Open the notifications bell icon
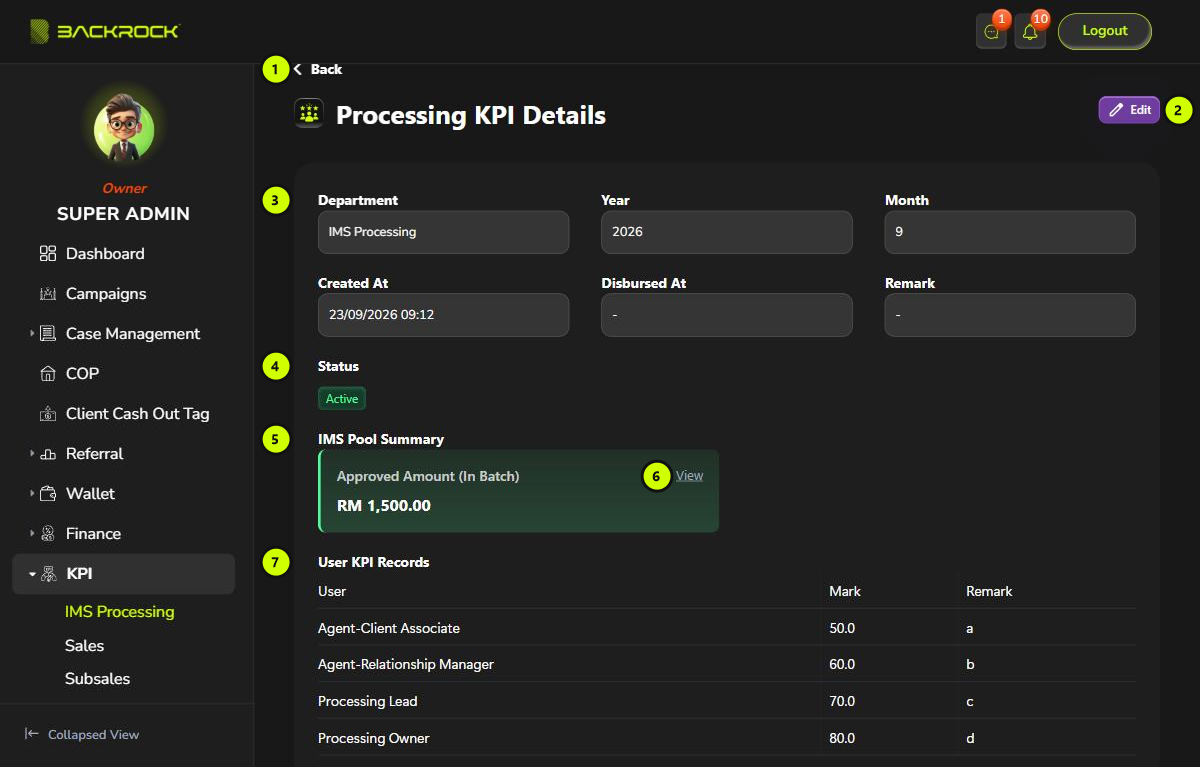The height and width of the screenshot is (767, 1200). coord(1030,31)
